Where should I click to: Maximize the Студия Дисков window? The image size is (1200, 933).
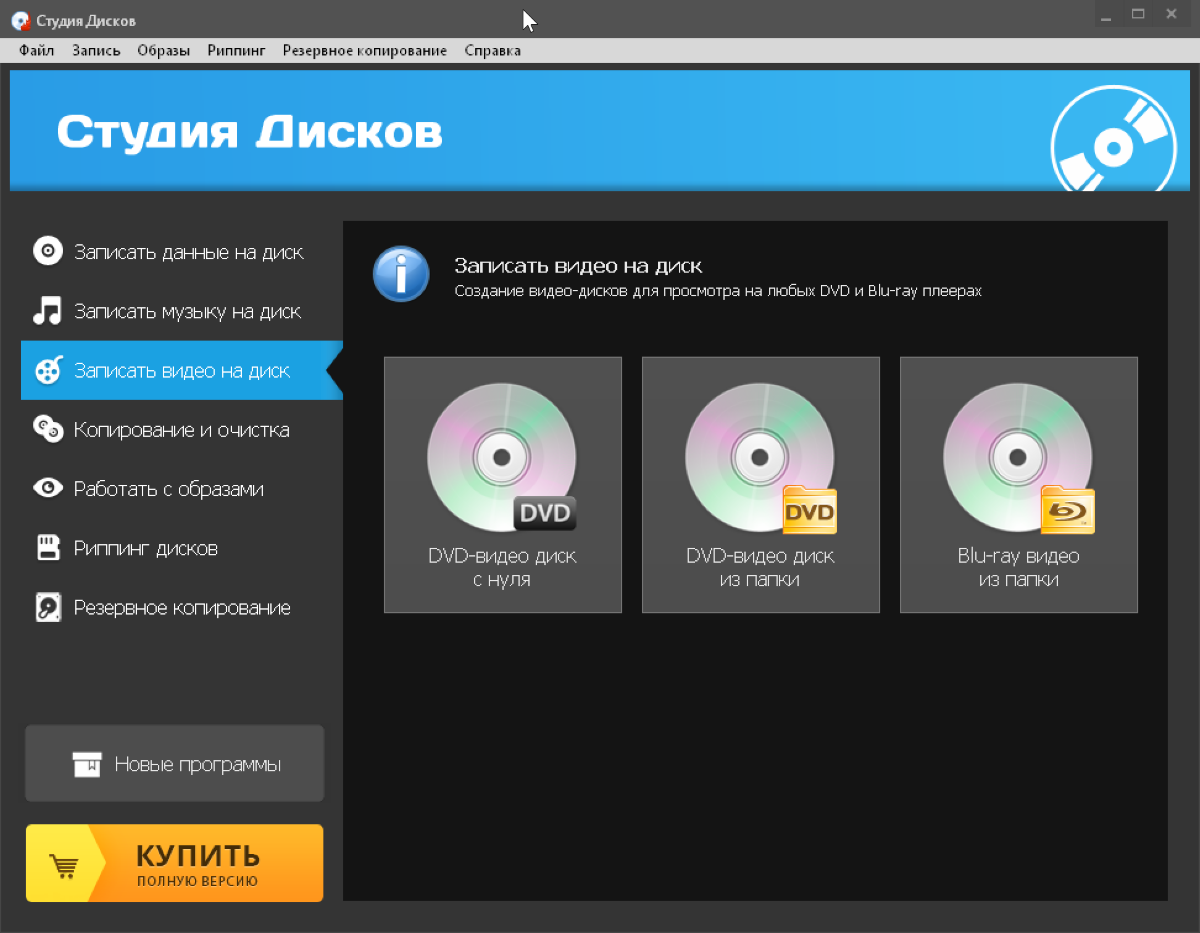[x=1137, y=14]
